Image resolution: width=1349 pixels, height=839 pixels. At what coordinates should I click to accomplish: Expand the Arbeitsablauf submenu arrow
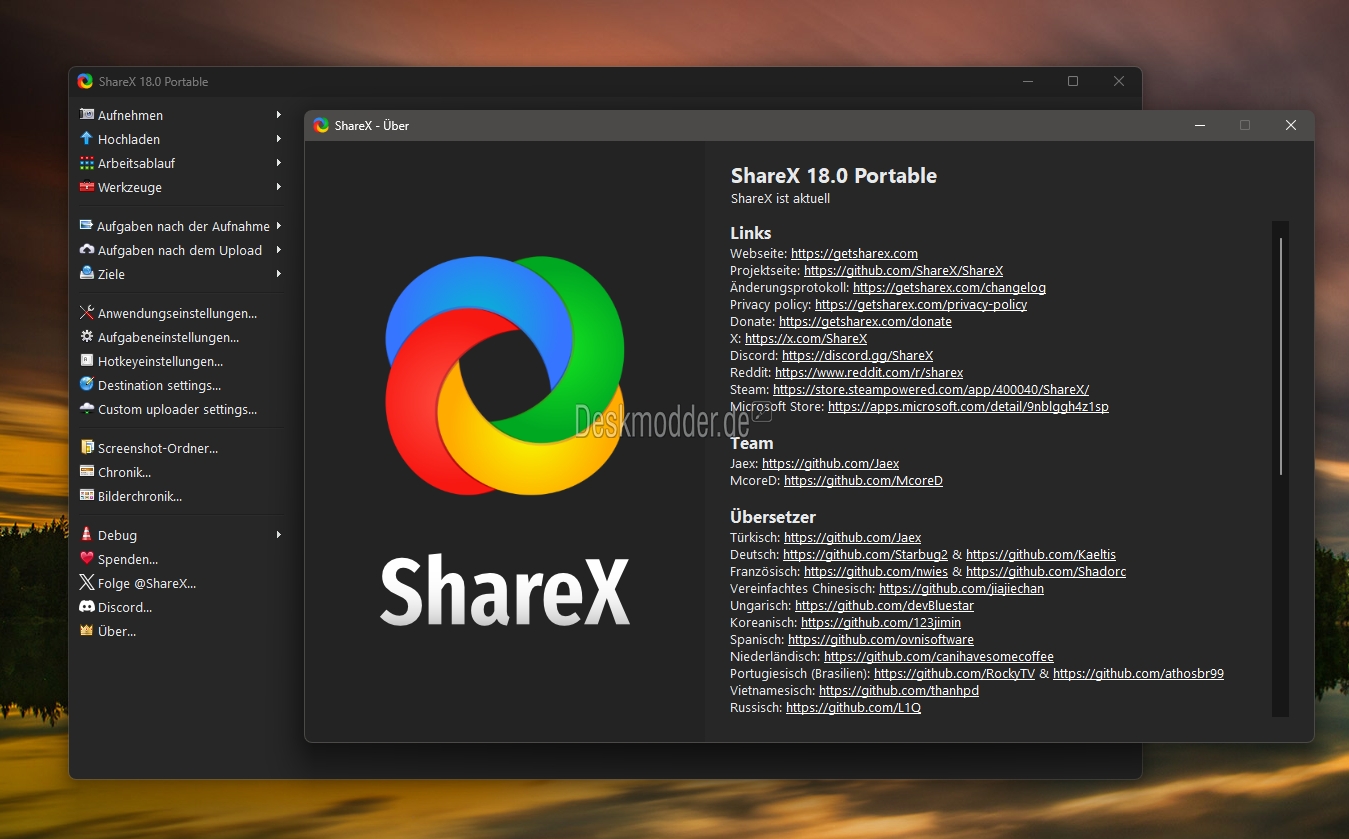(279, 163)
